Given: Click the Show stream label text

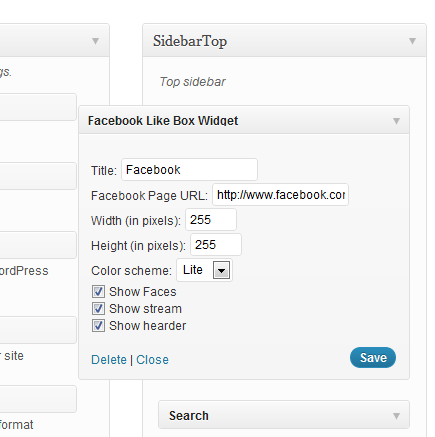Looking at the screenshot, I should tap(145, 309).
